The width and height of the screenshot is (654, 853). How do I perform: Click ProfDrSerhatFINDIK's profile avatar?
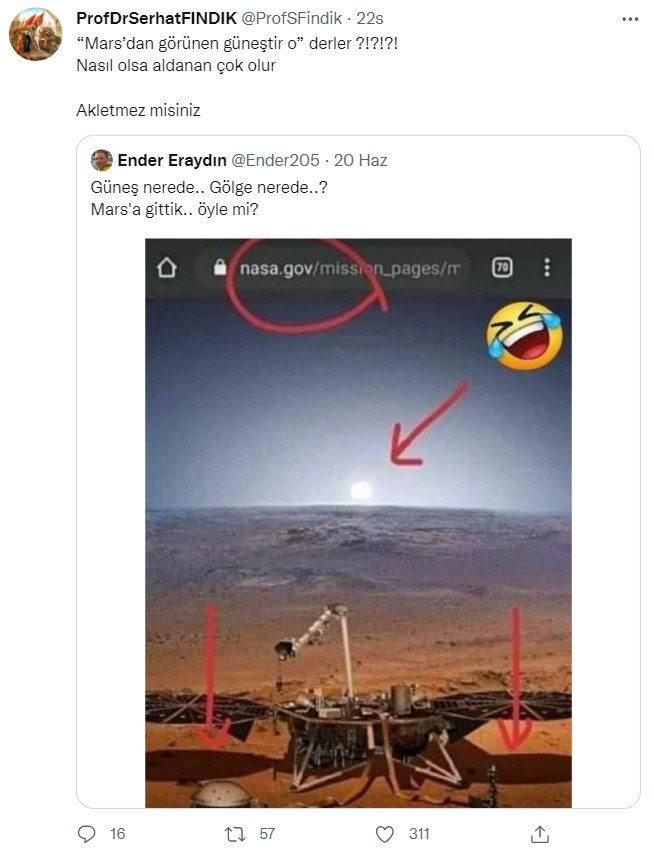[x=35, y=34]
